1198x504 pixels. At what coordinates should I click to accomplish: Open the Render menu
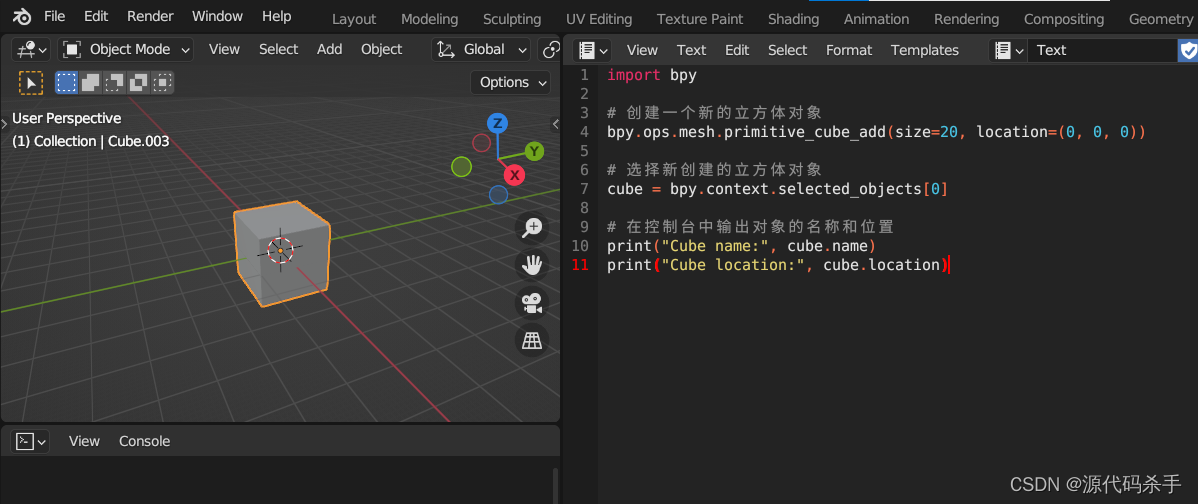point(150,16)
